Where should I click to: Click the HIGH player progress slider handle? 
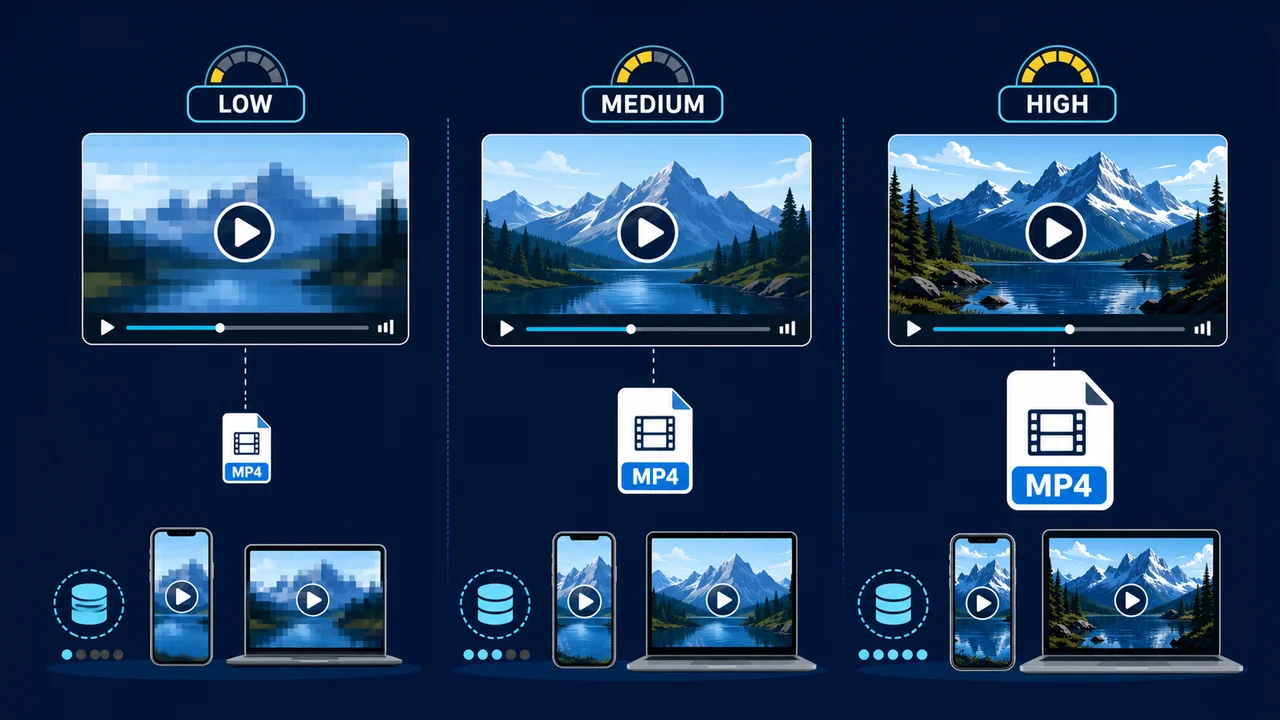[1069, 328]
